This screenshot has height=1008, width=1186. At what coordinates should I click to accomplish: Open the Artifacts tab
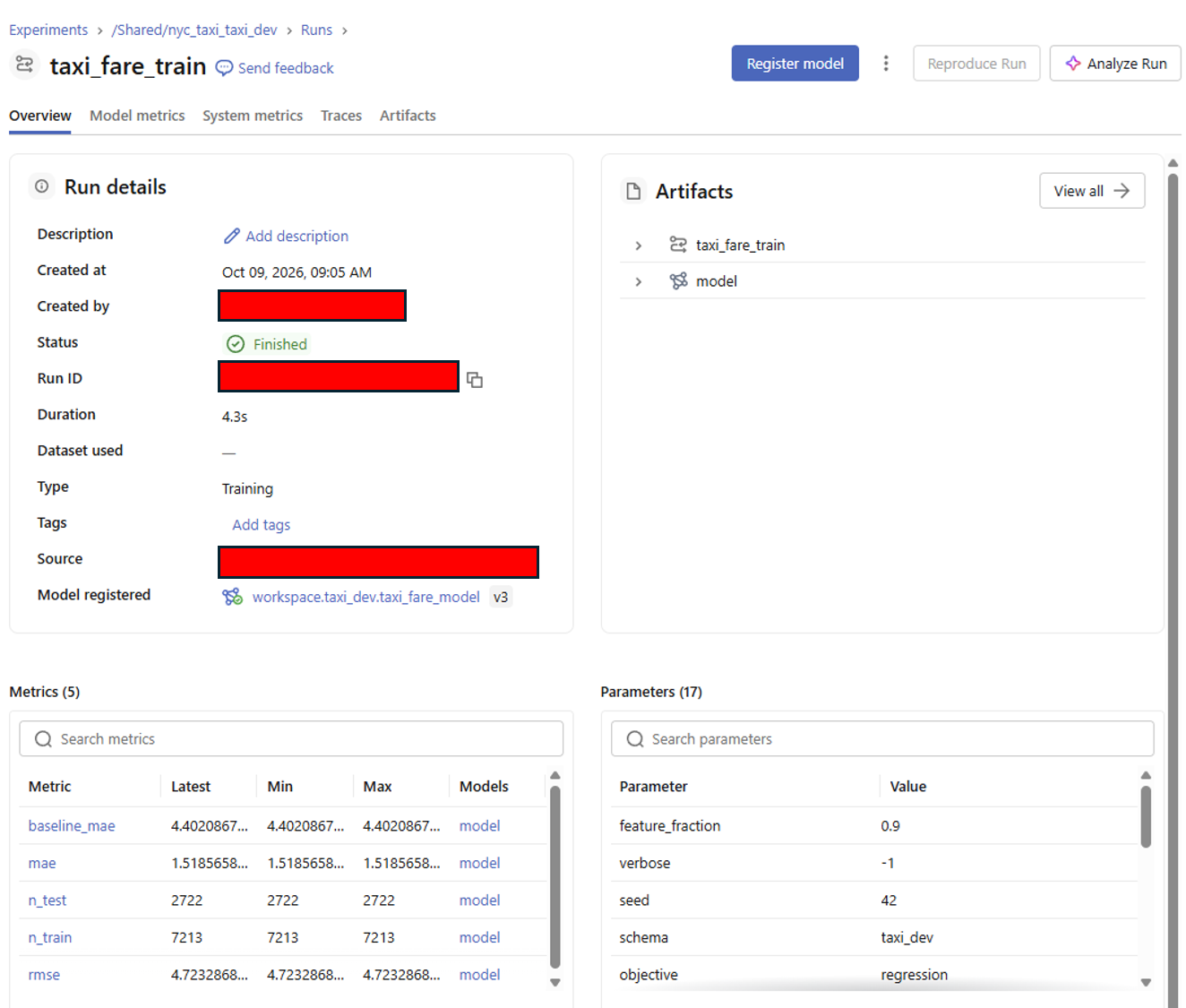click(408, 116)
